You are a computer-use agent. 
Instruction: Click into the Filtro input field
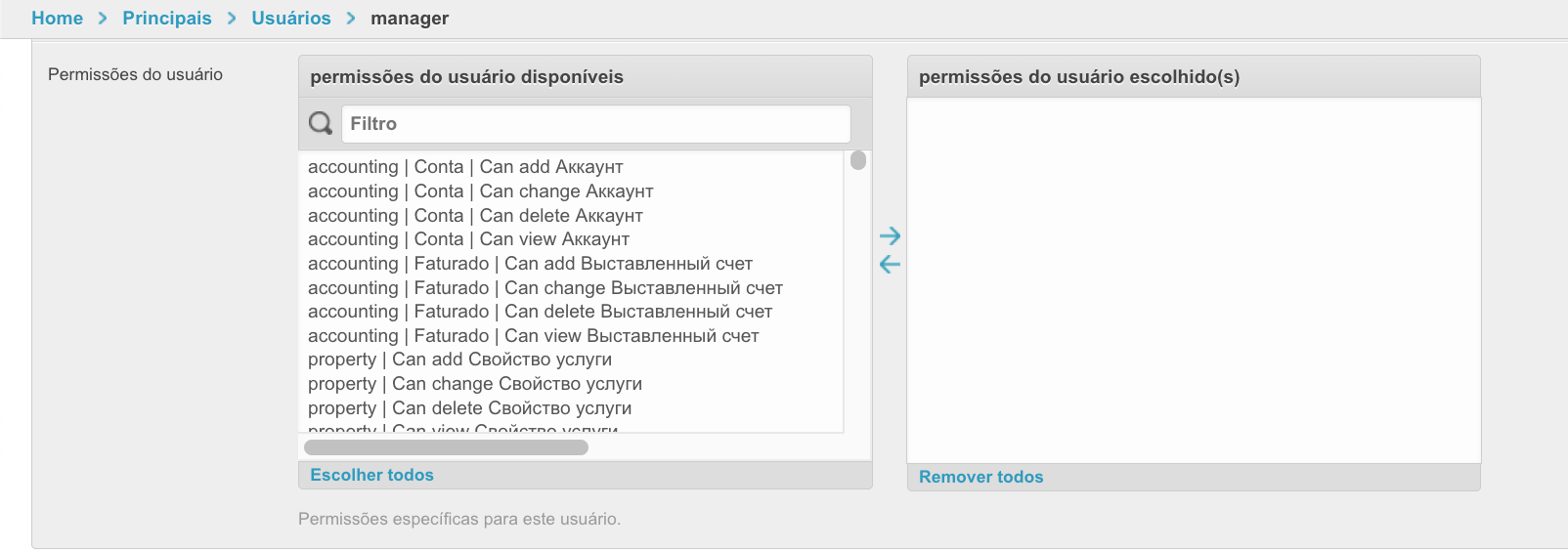click(x=595, y=124)
